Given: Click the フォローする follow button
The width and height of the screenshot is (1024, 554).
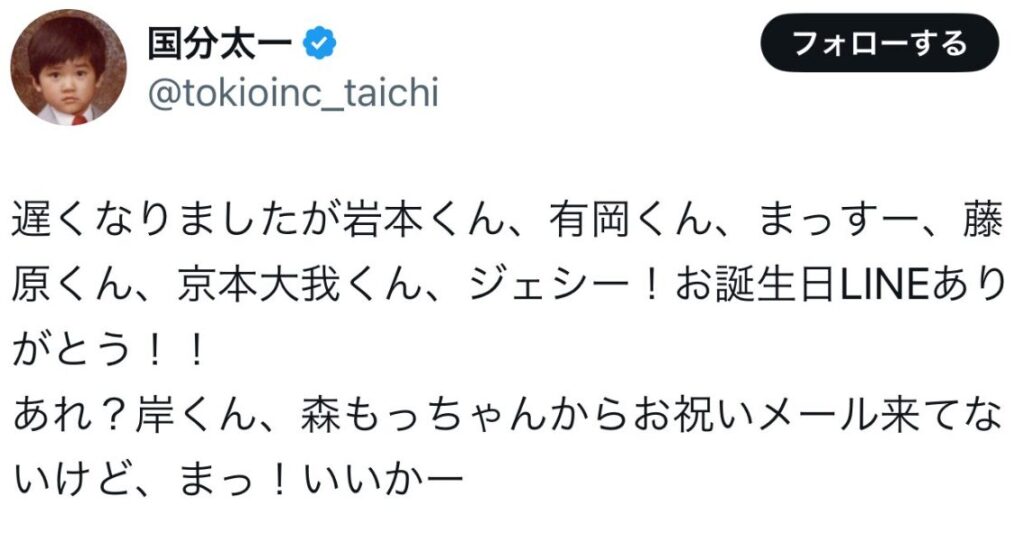Looking at the screenshot, I should tap(880, 43).
